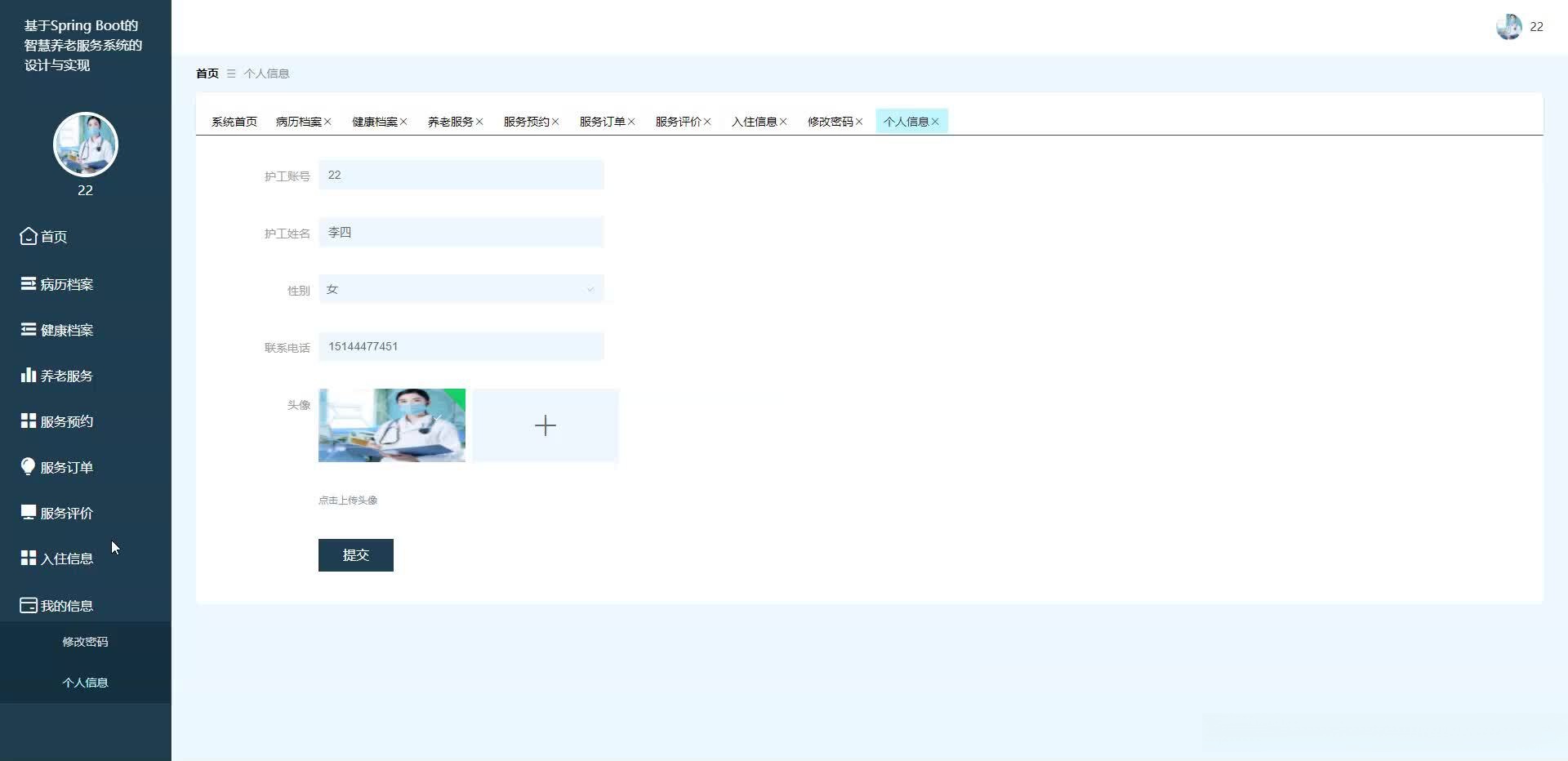1568x761 pixels.
Task: Collapse the 我的信息 sidebar menu
Action: tap(86, 605)
